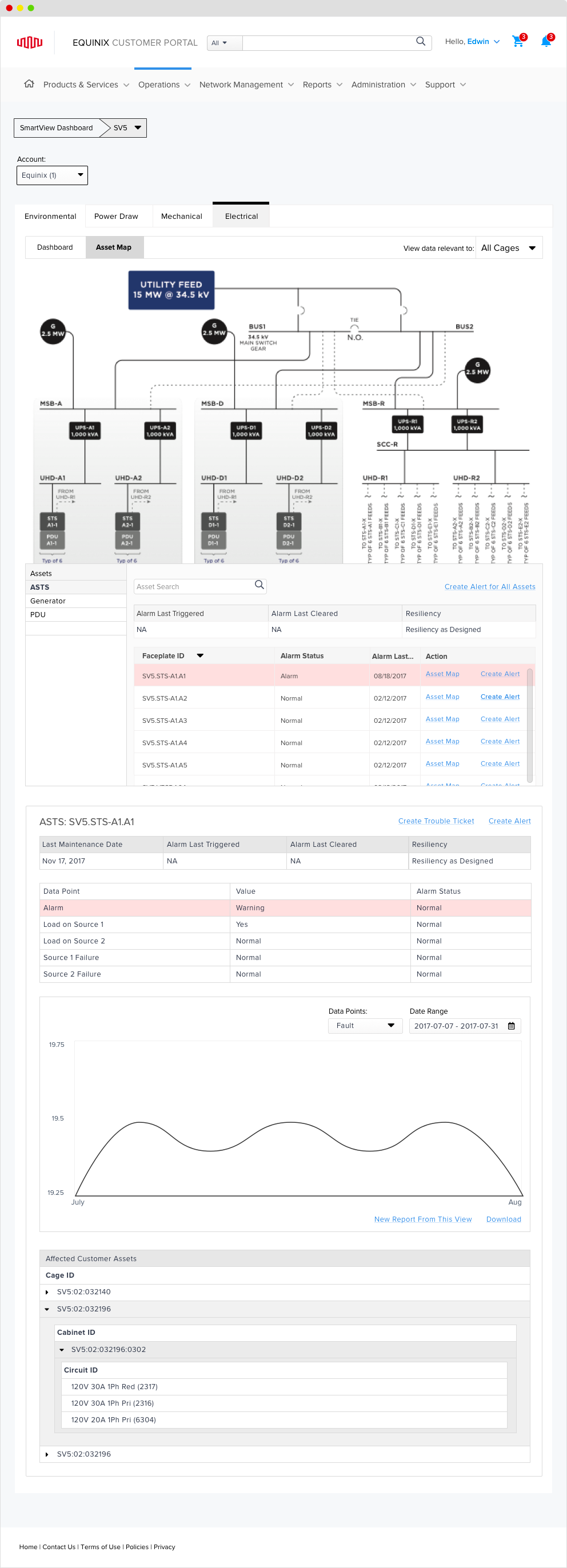
Task: Click the STS A1-1 block in diagram
Action: 53,522
